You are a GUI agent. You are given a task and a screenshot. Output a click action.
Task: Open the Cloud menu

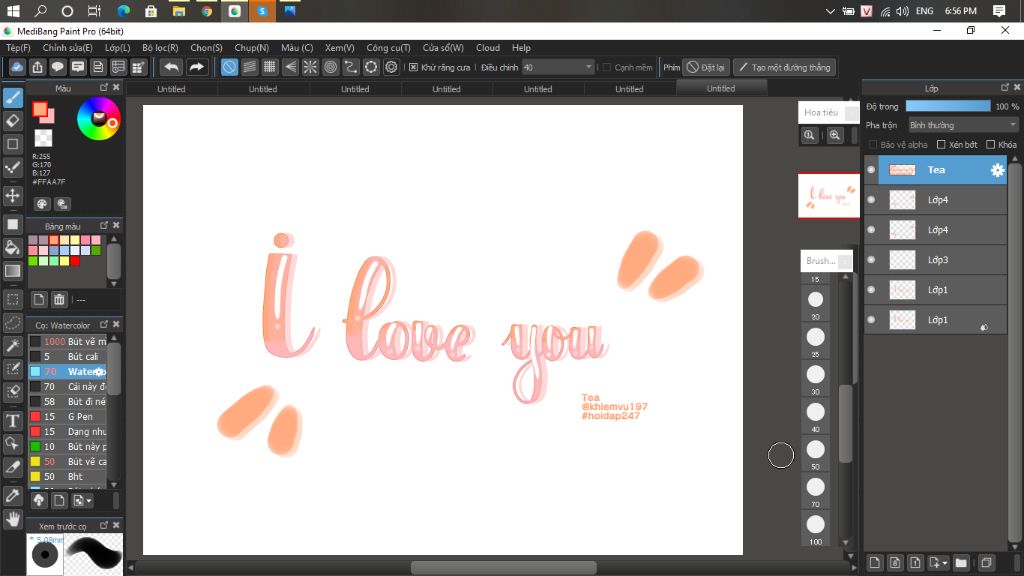488,48
